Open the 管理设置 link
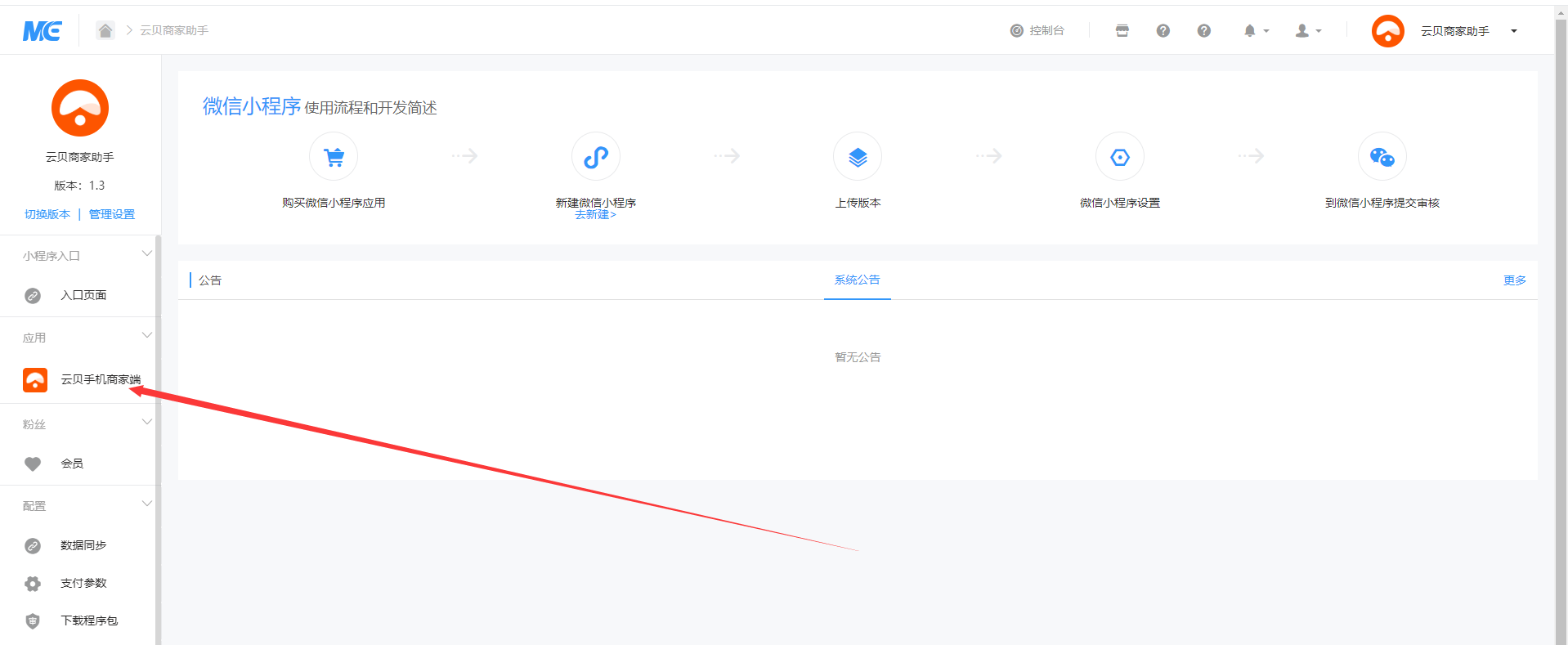1568x645 pixels. pyautogui.click(x=112, y=214)
